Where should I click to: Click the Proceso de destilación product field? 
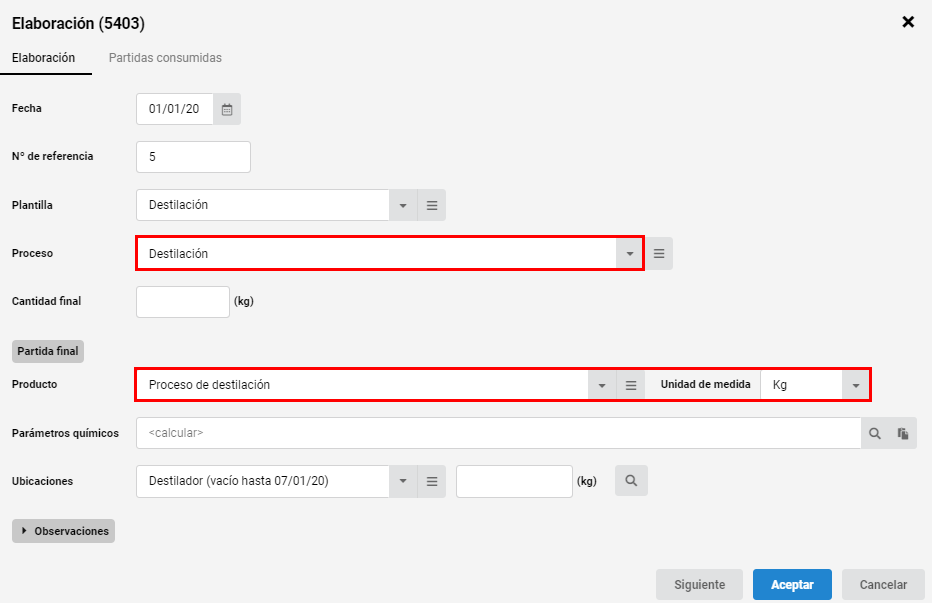(x=363, y=385)
